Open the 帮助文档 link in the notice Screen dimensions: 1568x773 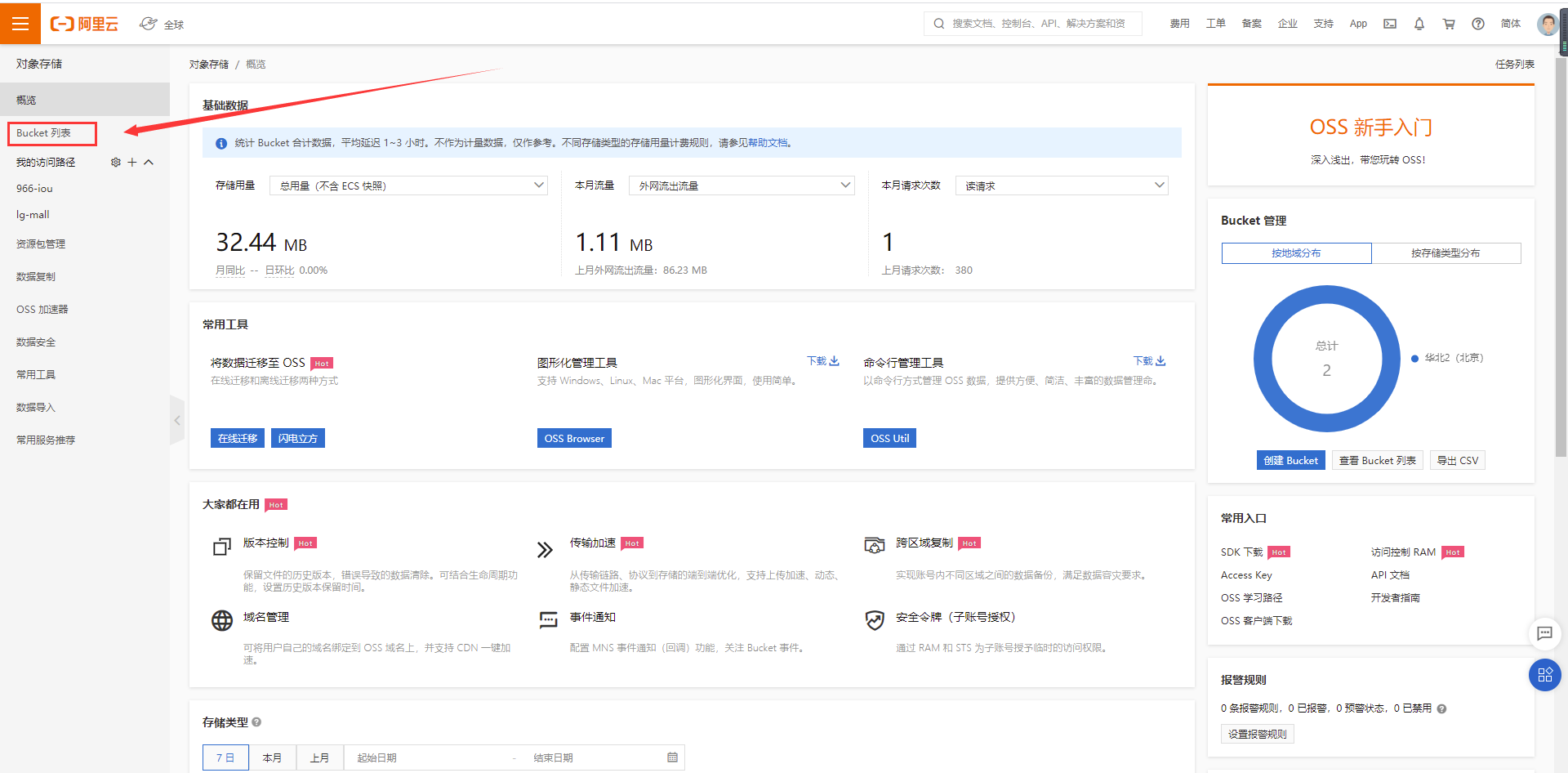[768, 143]
